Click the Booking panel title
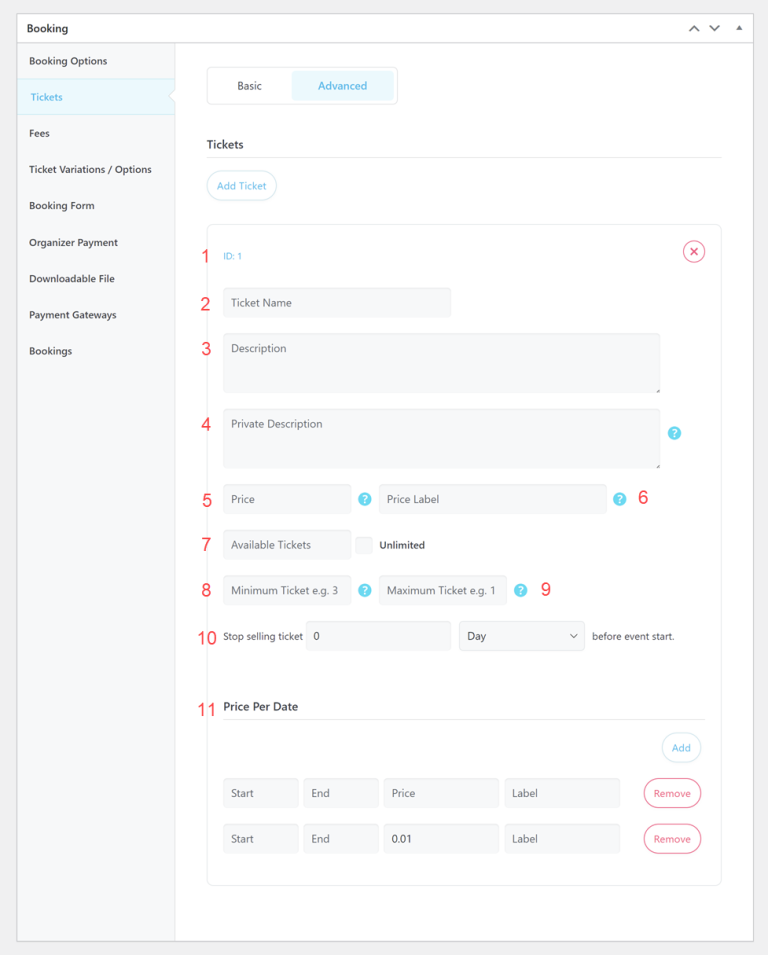 coord(48,29)
